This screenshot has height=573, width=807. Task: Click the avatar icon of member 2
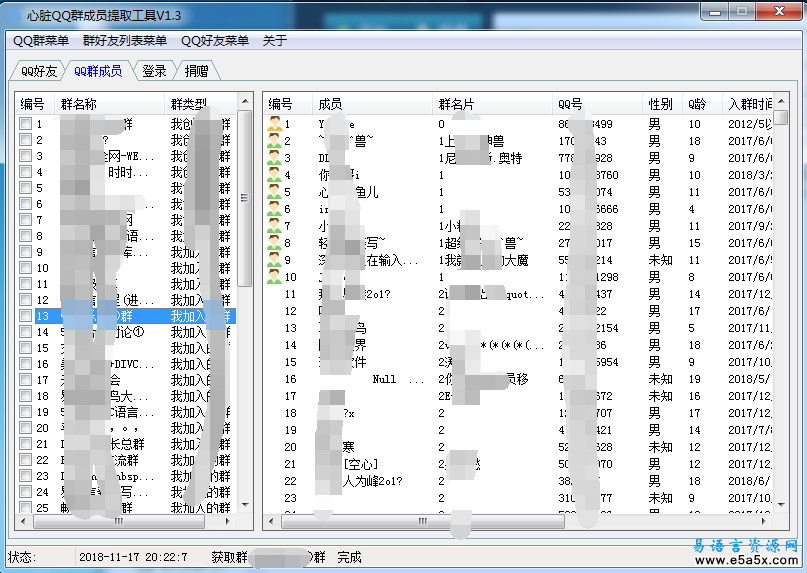[x=274, y=141]
